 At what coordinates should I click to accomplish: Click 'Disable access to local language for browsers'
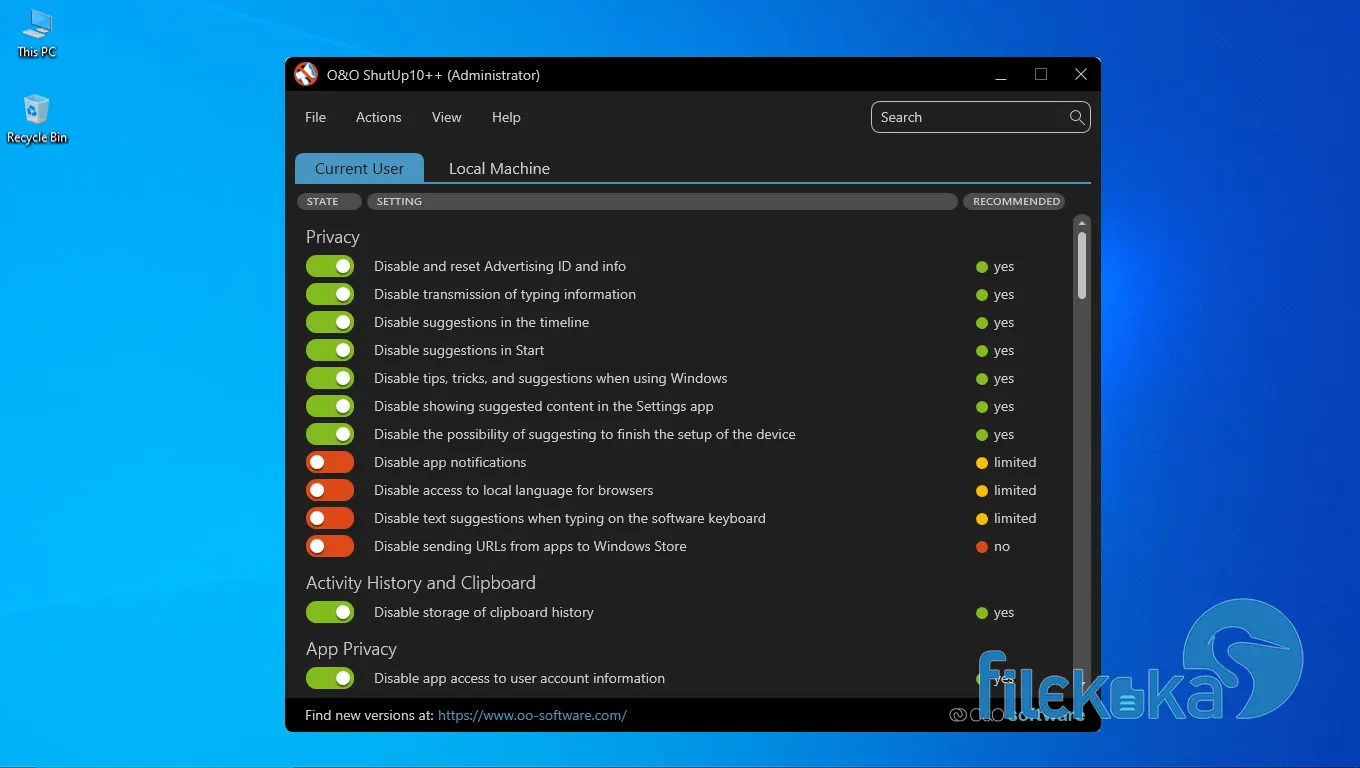coord(513,490)
